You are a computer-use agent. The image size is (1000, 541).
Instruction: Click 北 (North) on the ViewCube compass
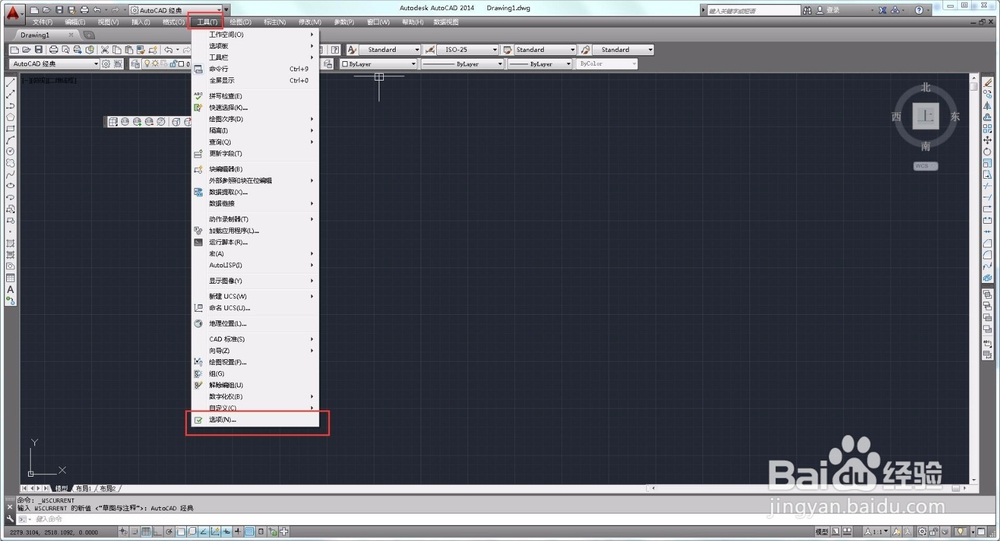click(x=925, y=87)
